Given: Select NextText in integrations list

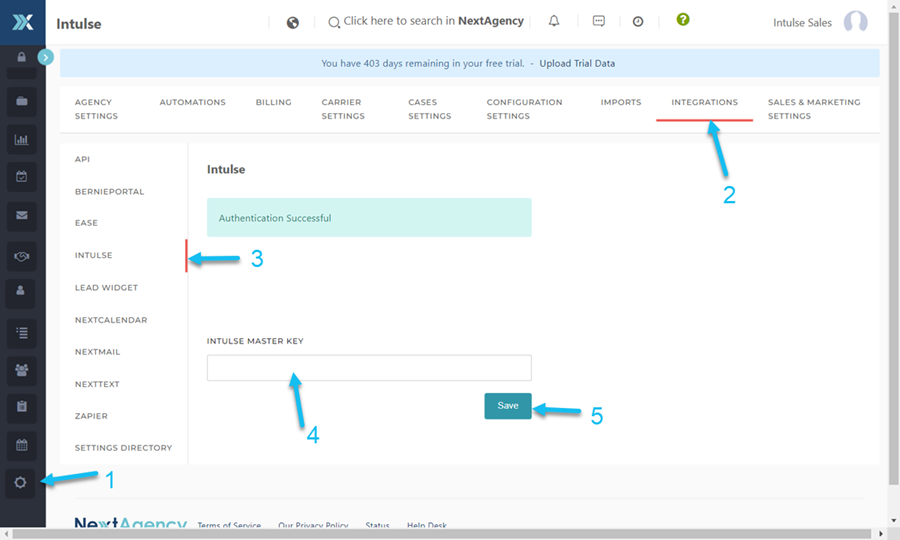Looking at the screenshot, I should pos(97,384).
